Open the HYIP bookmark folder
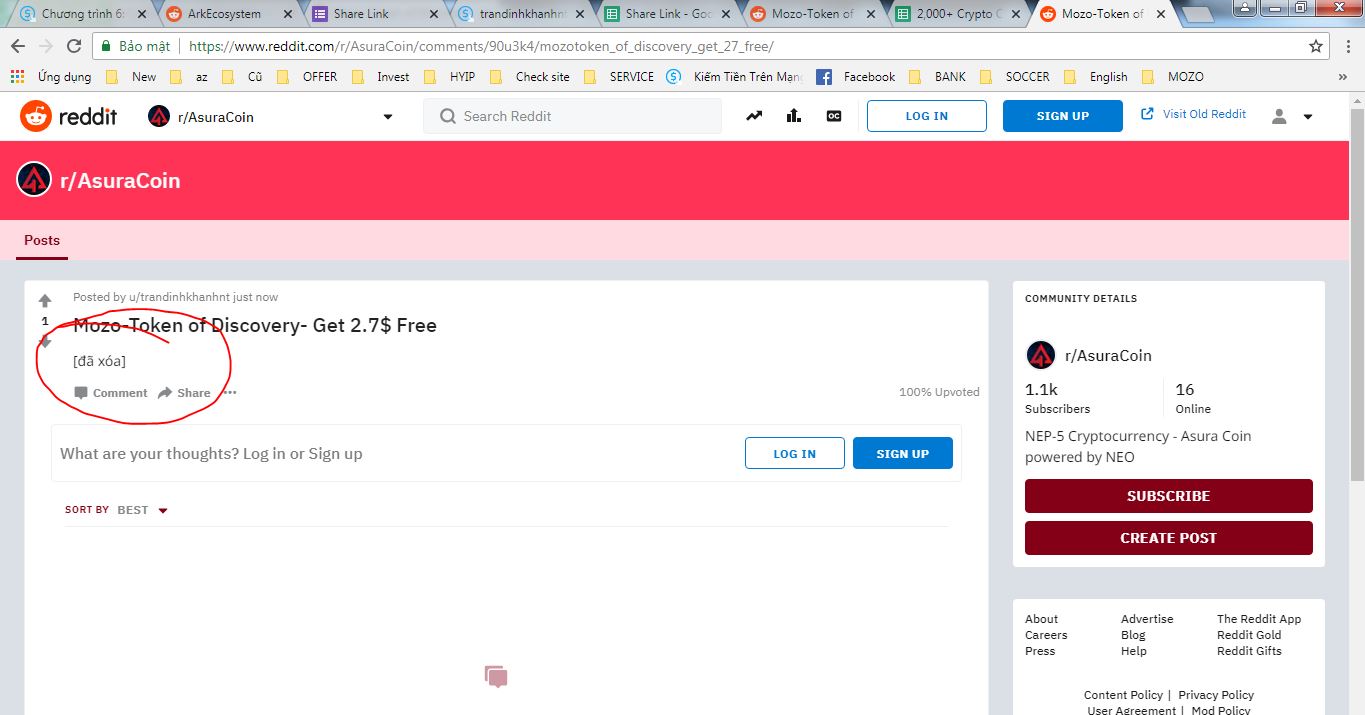 coord(451,77)
